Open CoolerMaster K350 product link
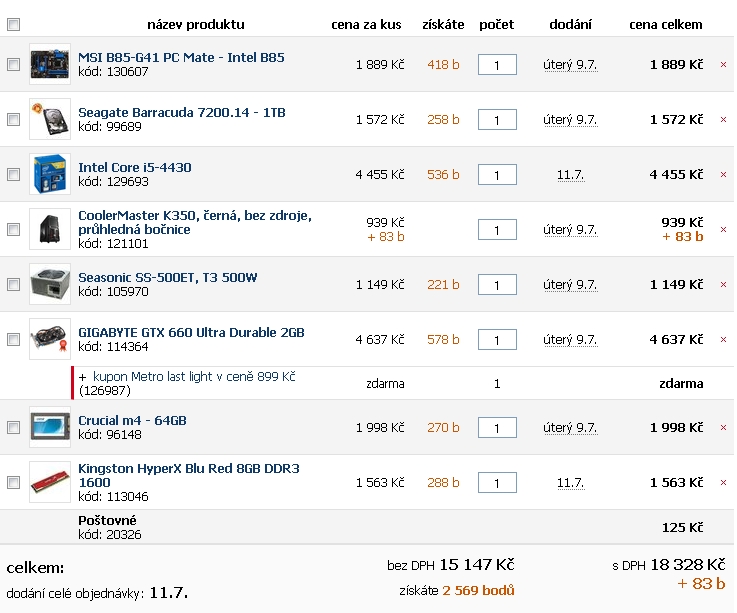 pyautogui.click(x=195, y=222)
